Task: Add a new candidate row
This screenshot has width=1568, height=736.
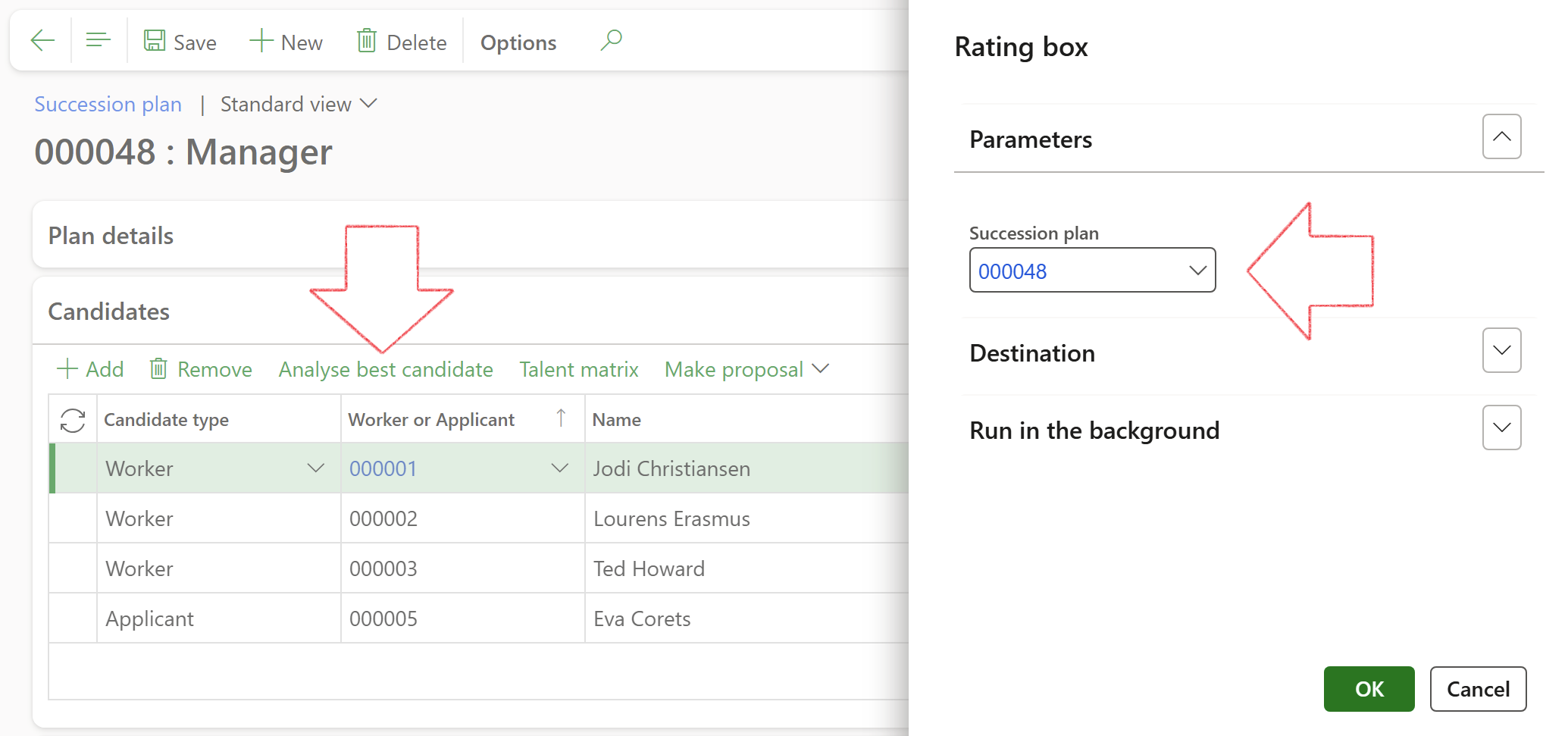Action: [x=90, y=369]
